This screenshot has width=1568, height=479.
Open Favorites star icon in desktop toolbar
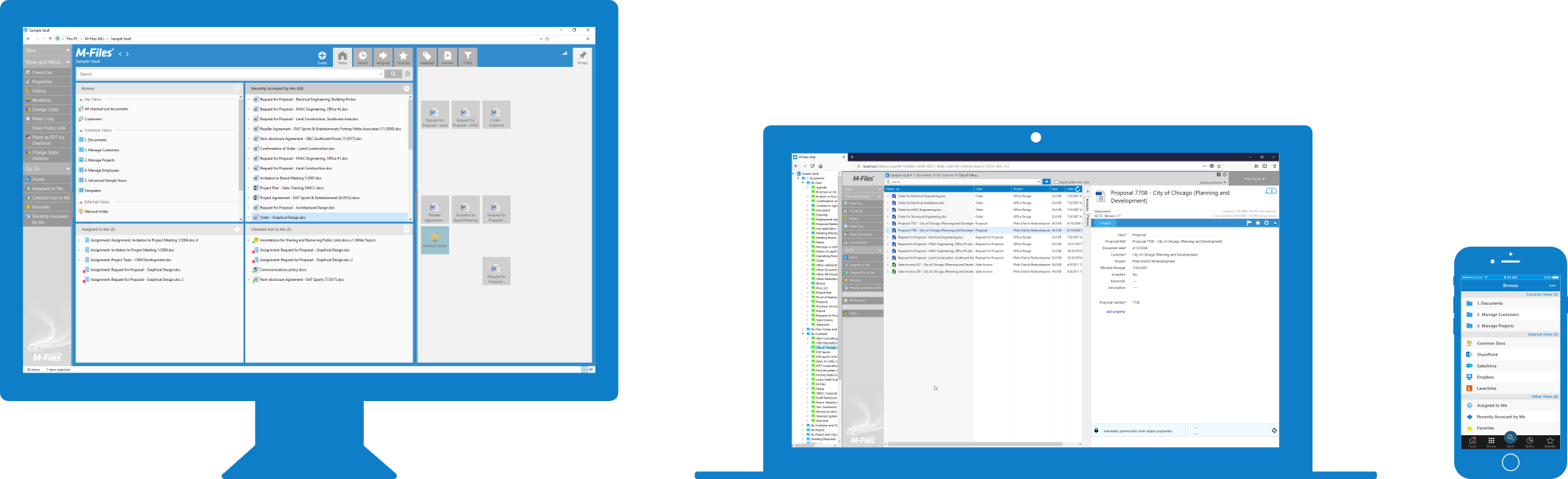coord(404,56)
